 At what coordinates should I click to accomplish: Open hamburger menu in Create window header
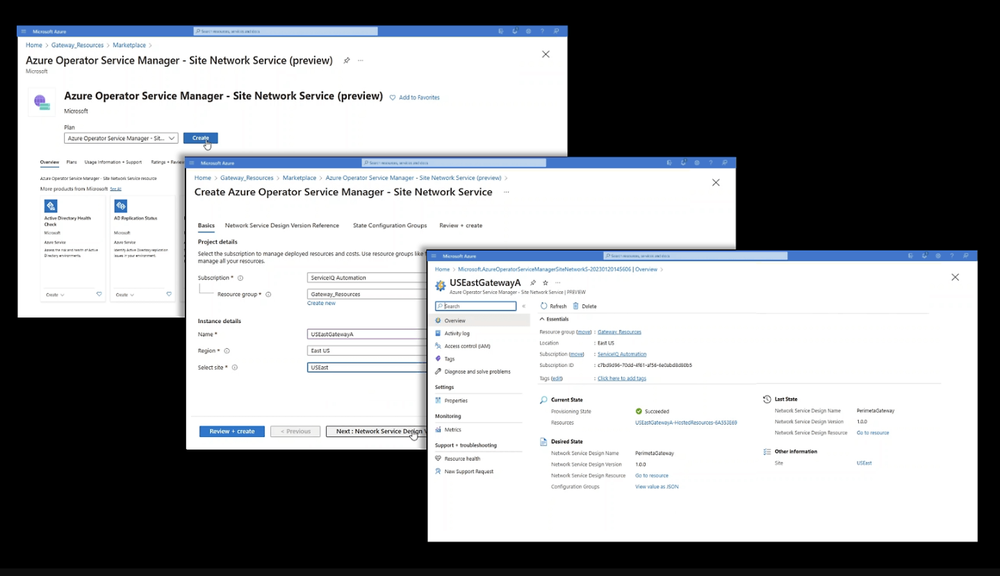pos(192,163)
